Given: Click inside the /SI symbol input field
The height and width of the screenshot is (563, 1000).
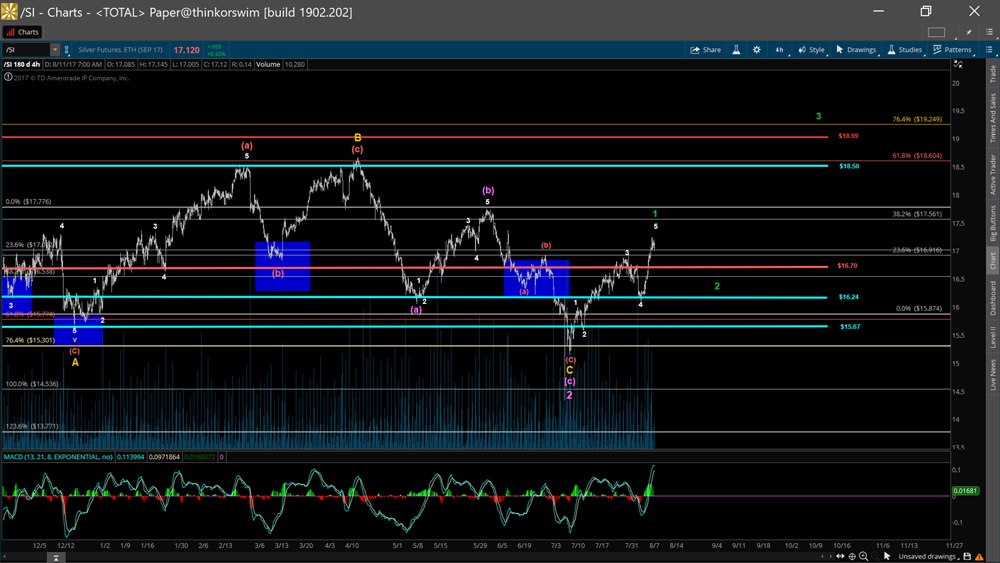Looking at the screenshot, I should (25, 49).
